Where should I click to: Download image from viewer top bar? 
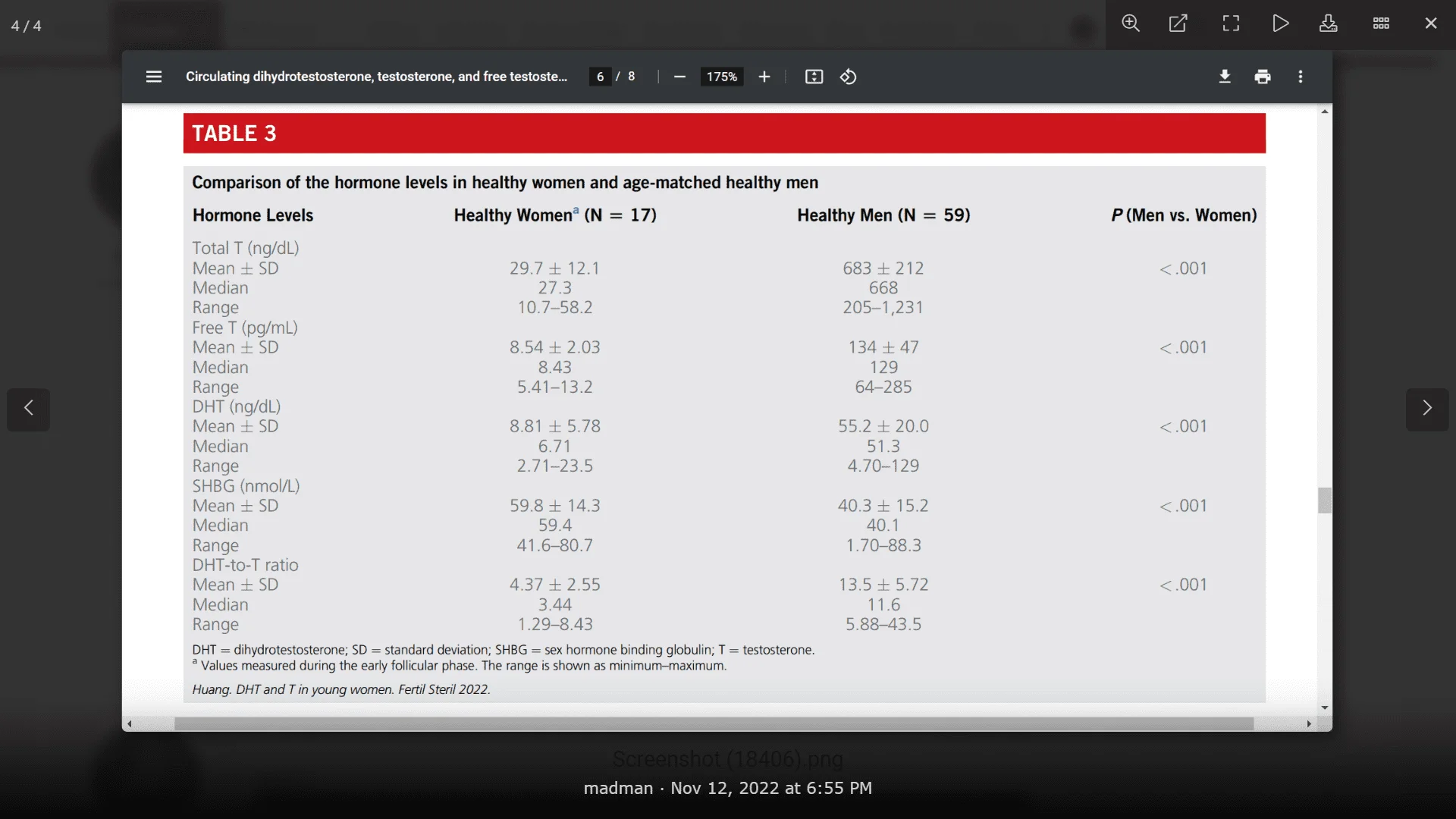coord(1329,24)
